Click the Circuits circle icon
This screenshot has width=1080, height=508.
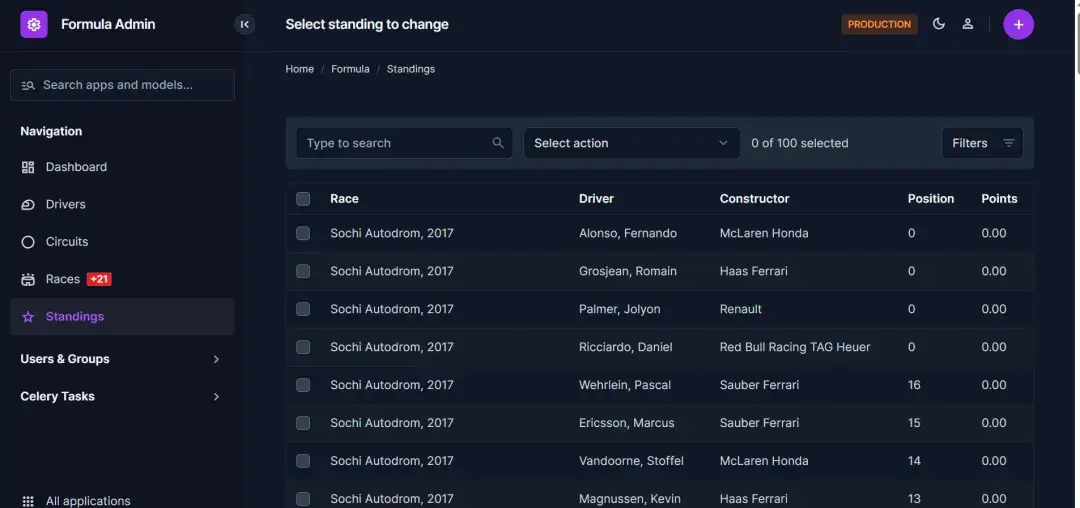[28, 242]
